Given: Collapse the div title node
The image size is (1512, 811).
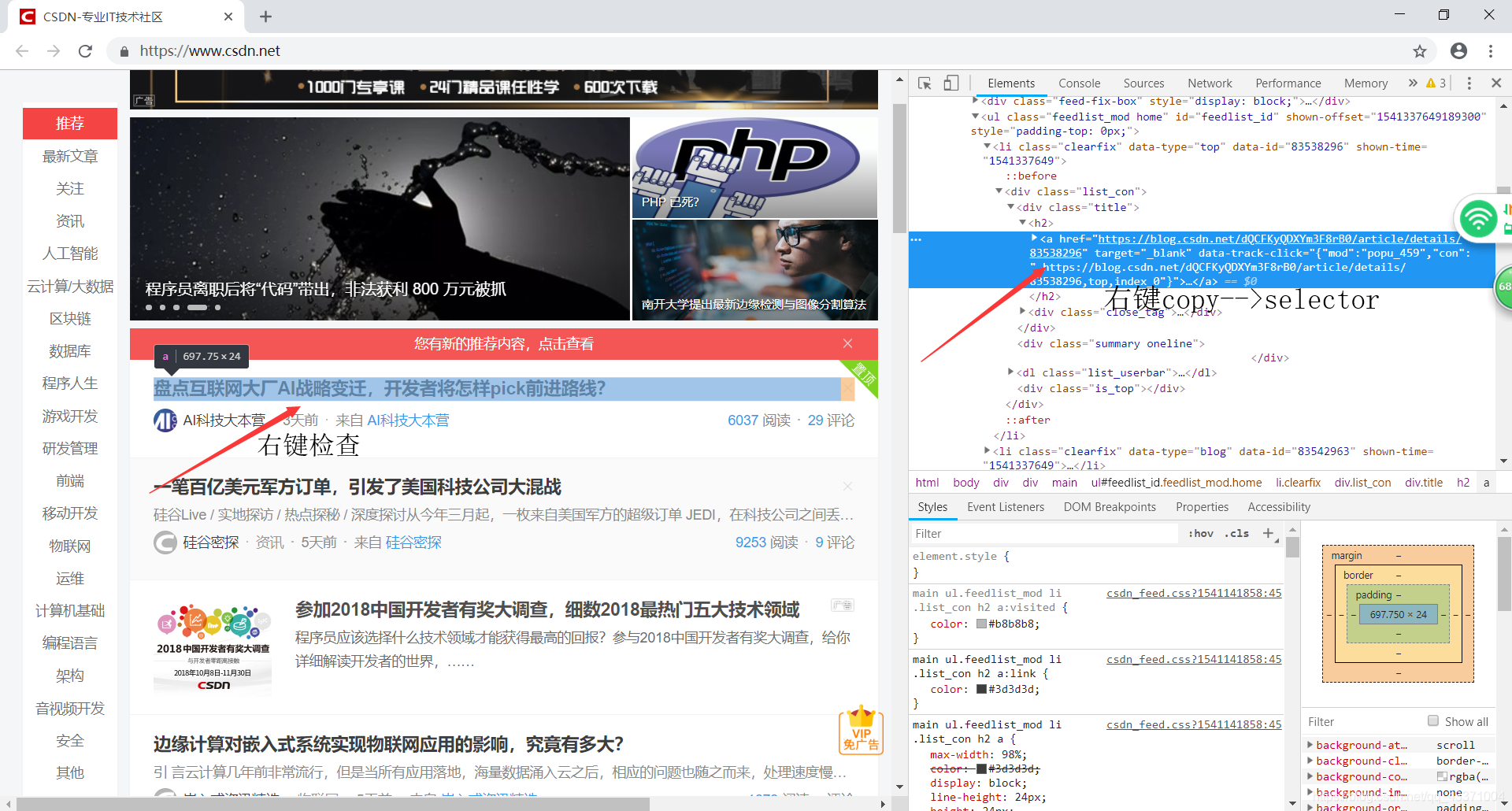Looking at the screenshot, I should pyautogui.click(x=1010, y=207).
